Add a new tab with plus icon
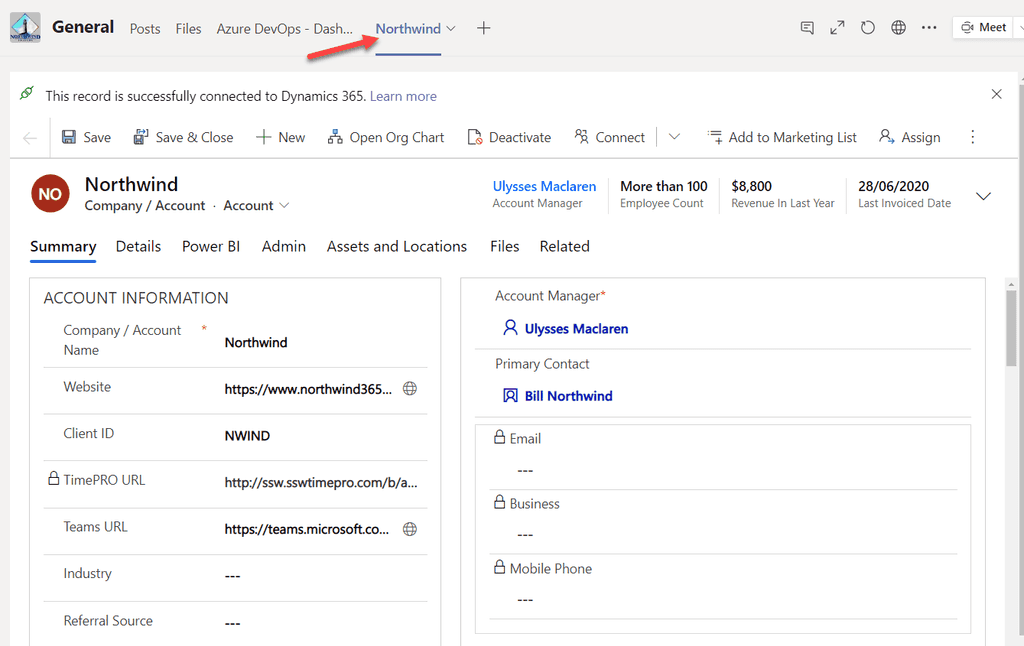 (483, 28)
